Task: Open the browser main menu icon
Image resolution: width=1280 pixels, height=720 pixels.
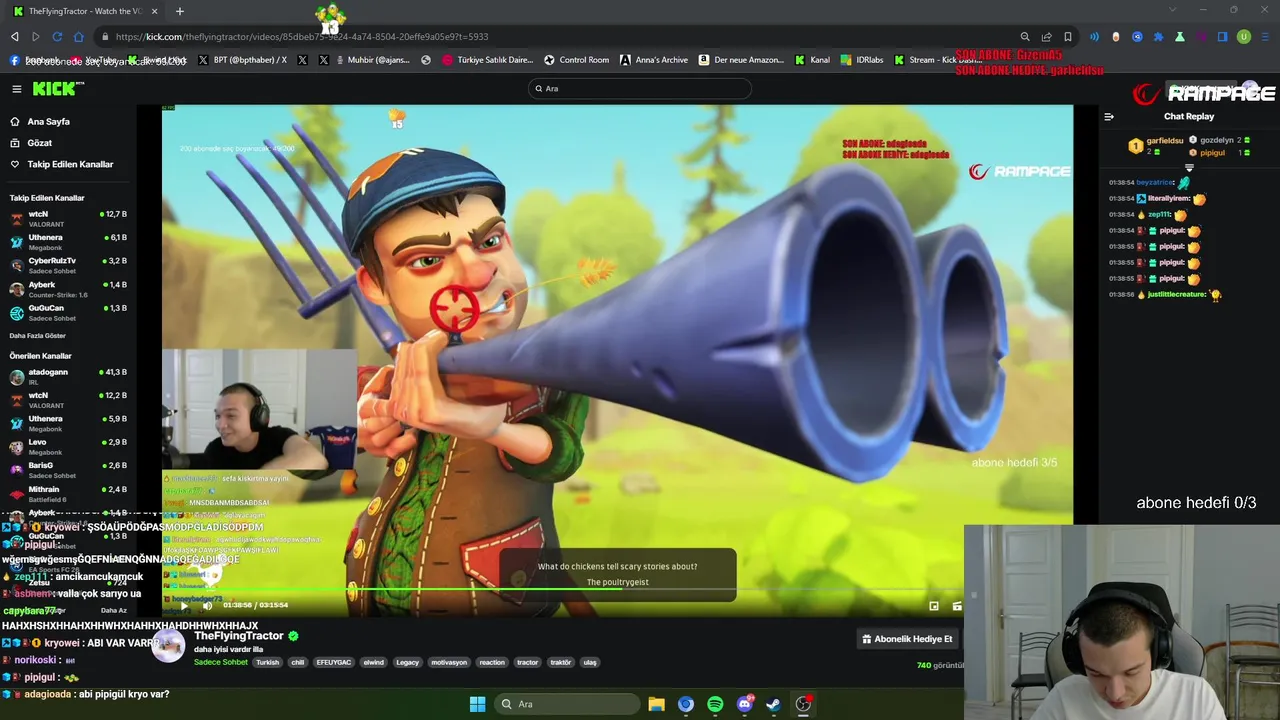Action: click(1266, 37)
